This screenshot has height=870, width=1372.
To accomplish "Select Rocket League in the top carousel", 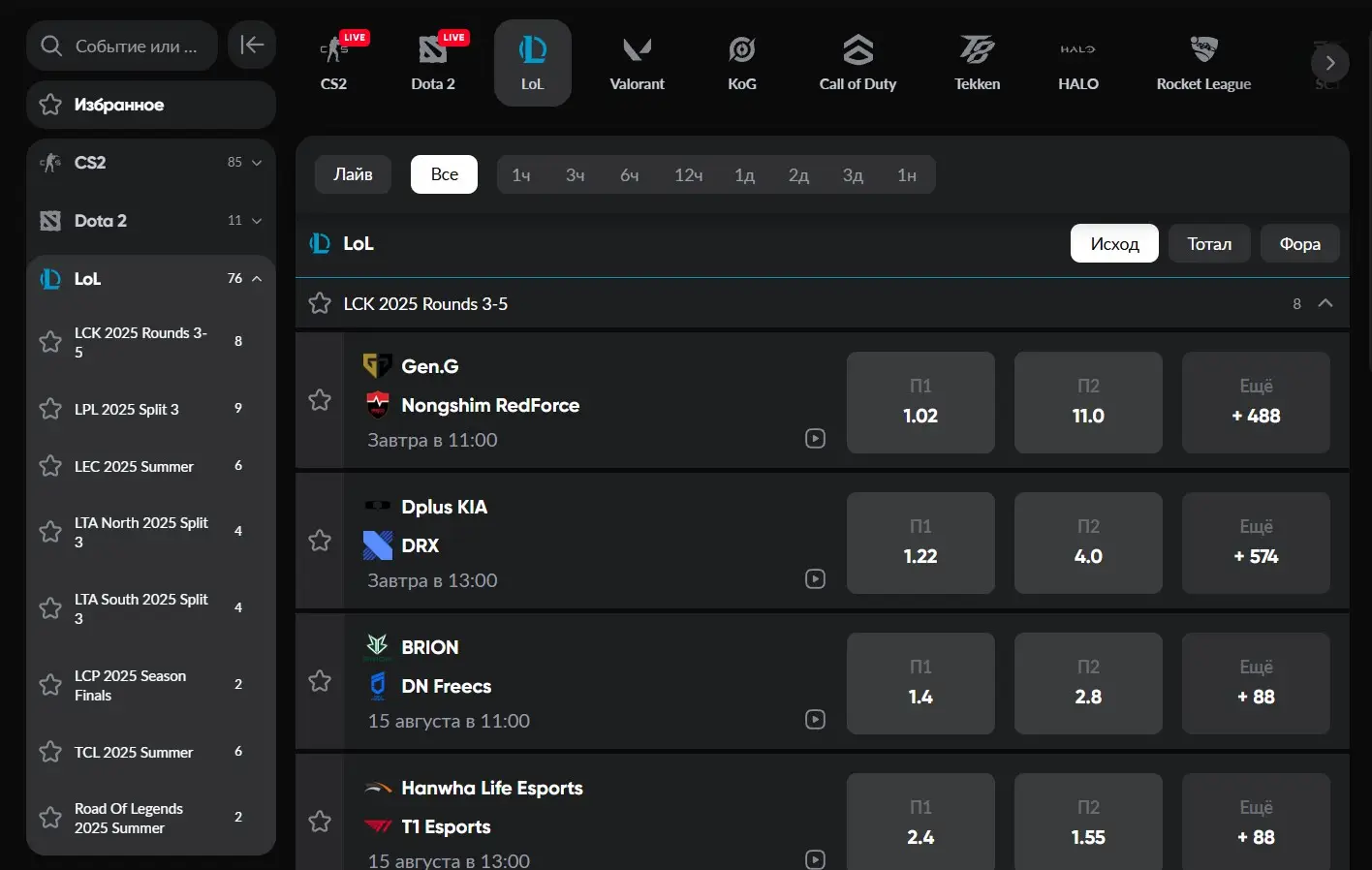I will click(1203, 62).
